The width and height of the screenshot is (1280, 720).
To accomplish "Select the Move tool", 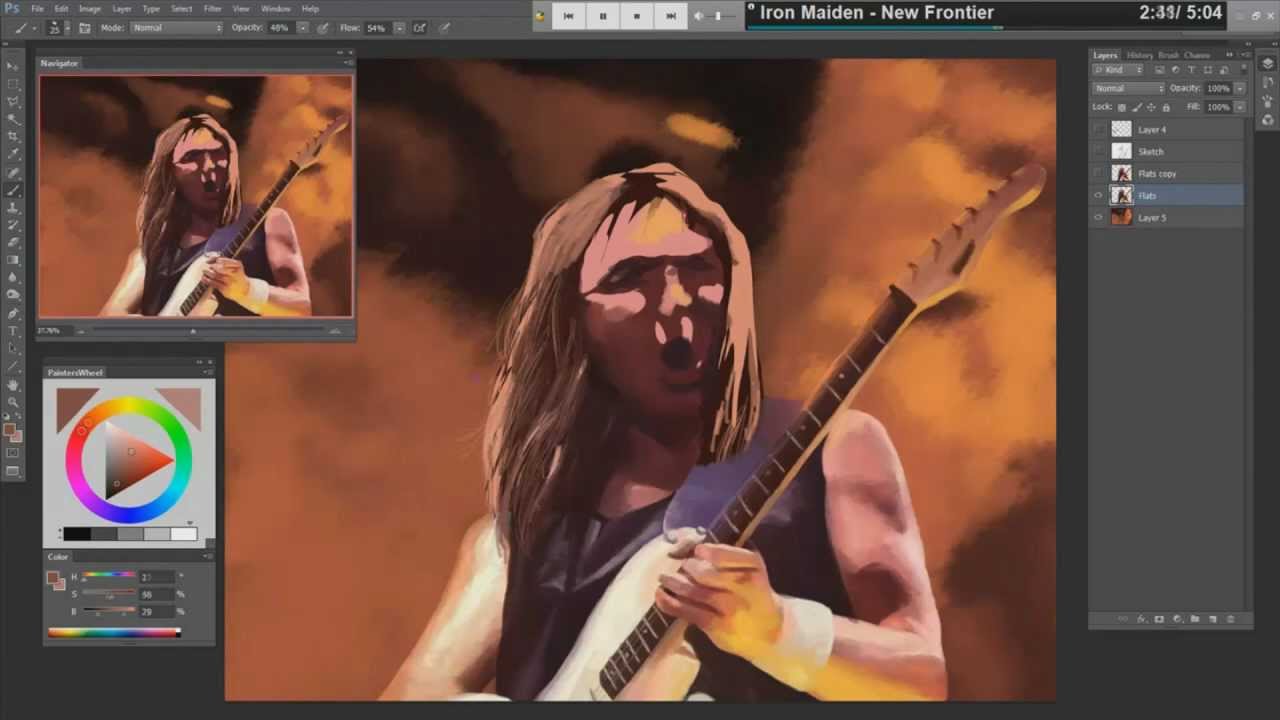I will 13,66.
